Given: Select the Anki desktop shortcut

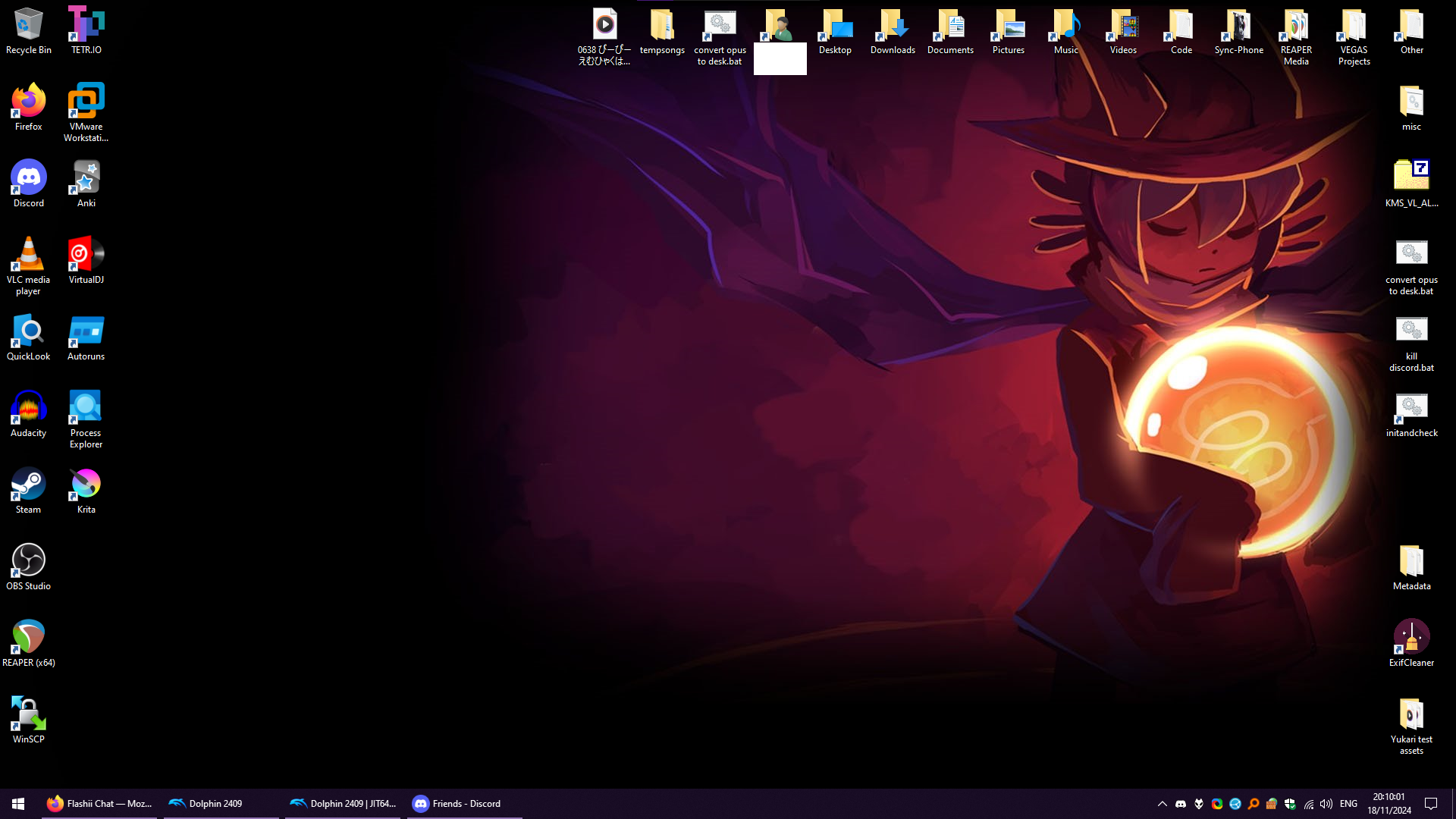Looking at the screenshot, I should coord(86,184).
